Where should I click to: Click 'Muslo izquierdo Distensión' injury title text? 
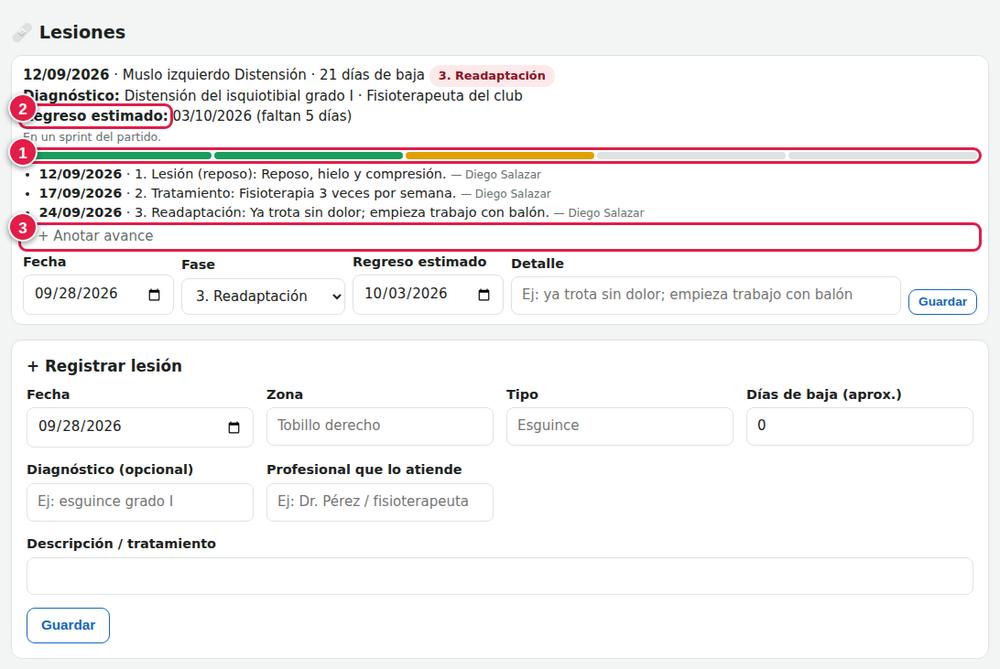(x=214, y=75)
